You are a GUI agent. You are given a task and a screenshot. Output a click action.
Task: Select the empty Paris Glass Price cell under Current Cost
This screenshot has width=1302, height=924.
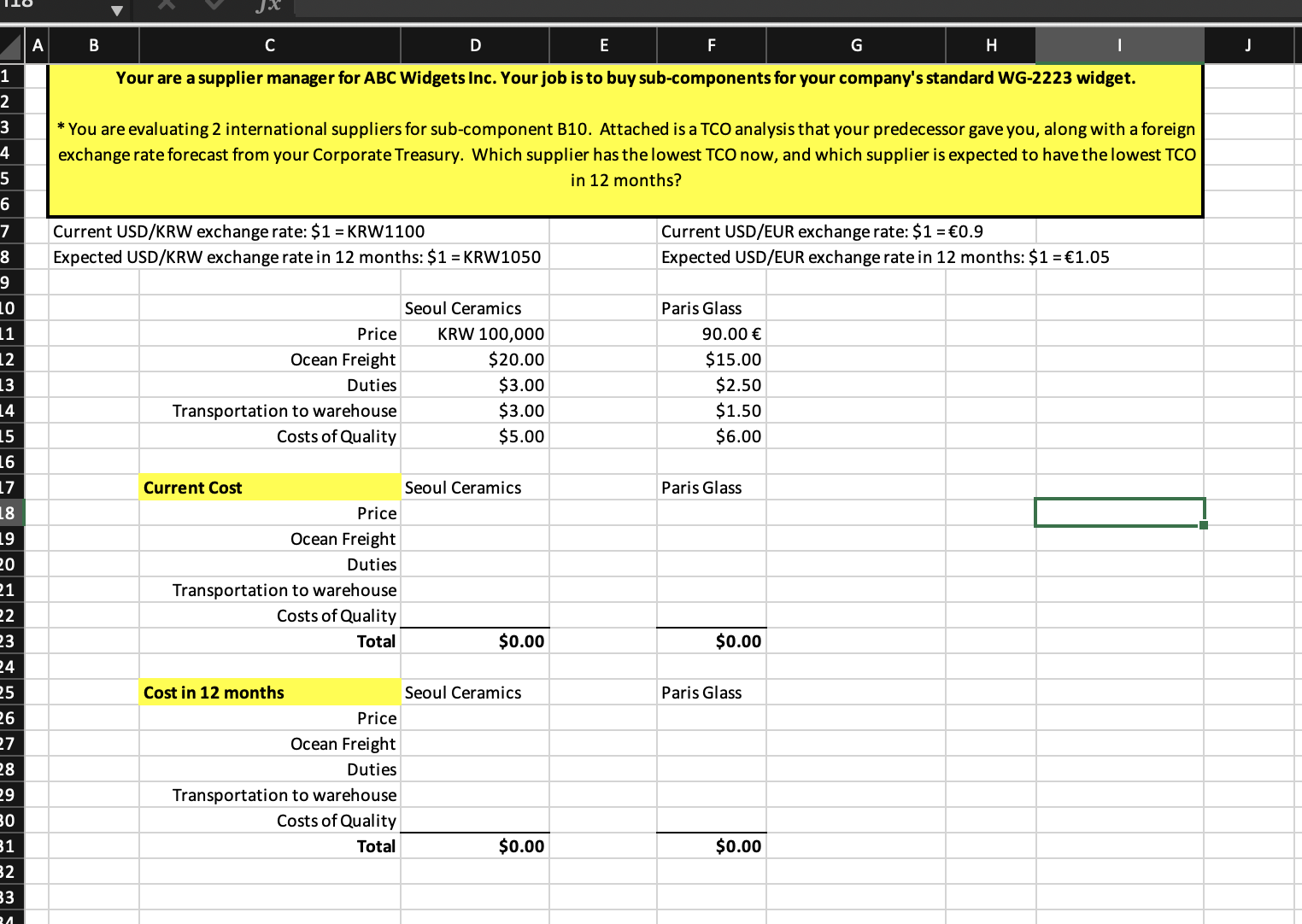(x=712, y=513)
